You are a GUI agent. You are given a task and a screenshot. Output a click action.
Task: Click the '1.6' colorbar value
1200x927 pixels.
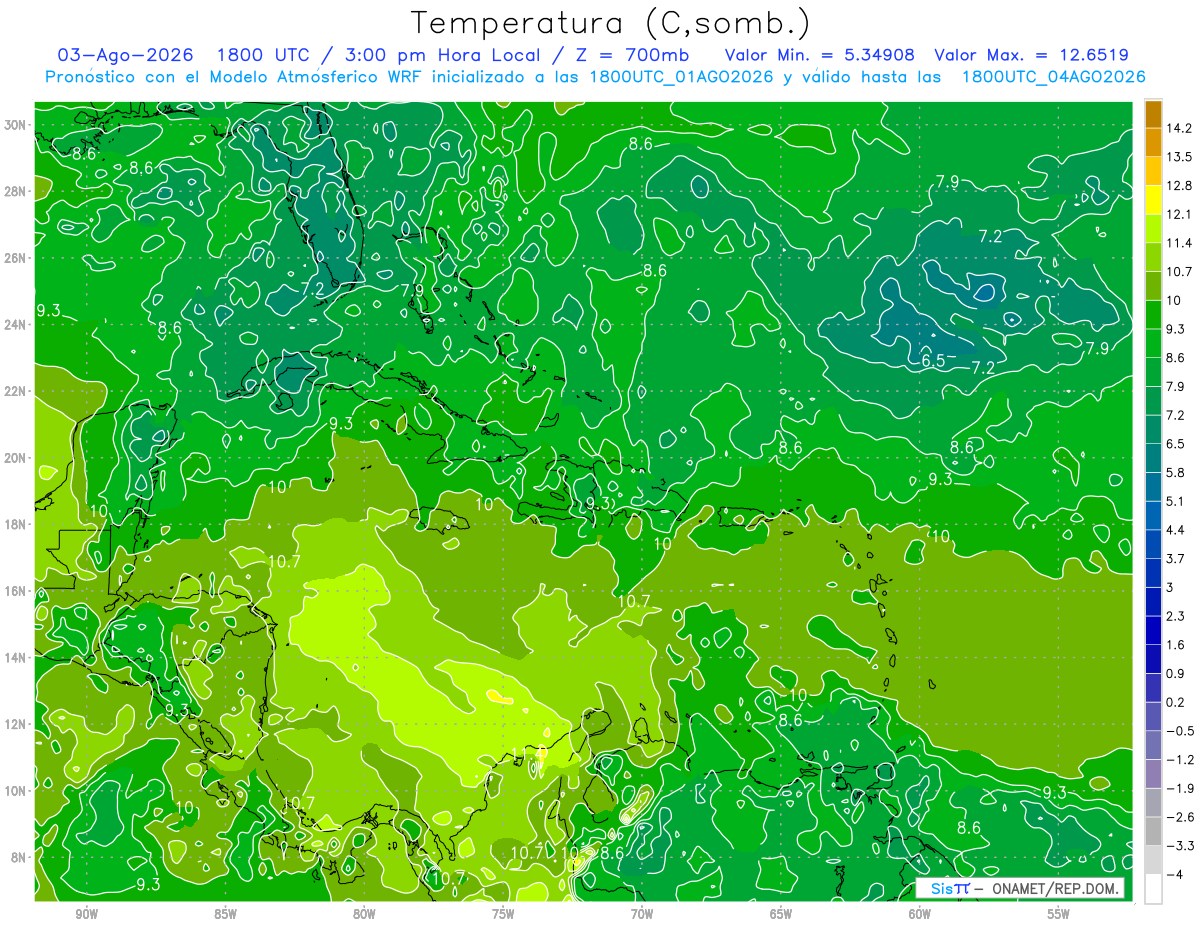[1176, 645]
